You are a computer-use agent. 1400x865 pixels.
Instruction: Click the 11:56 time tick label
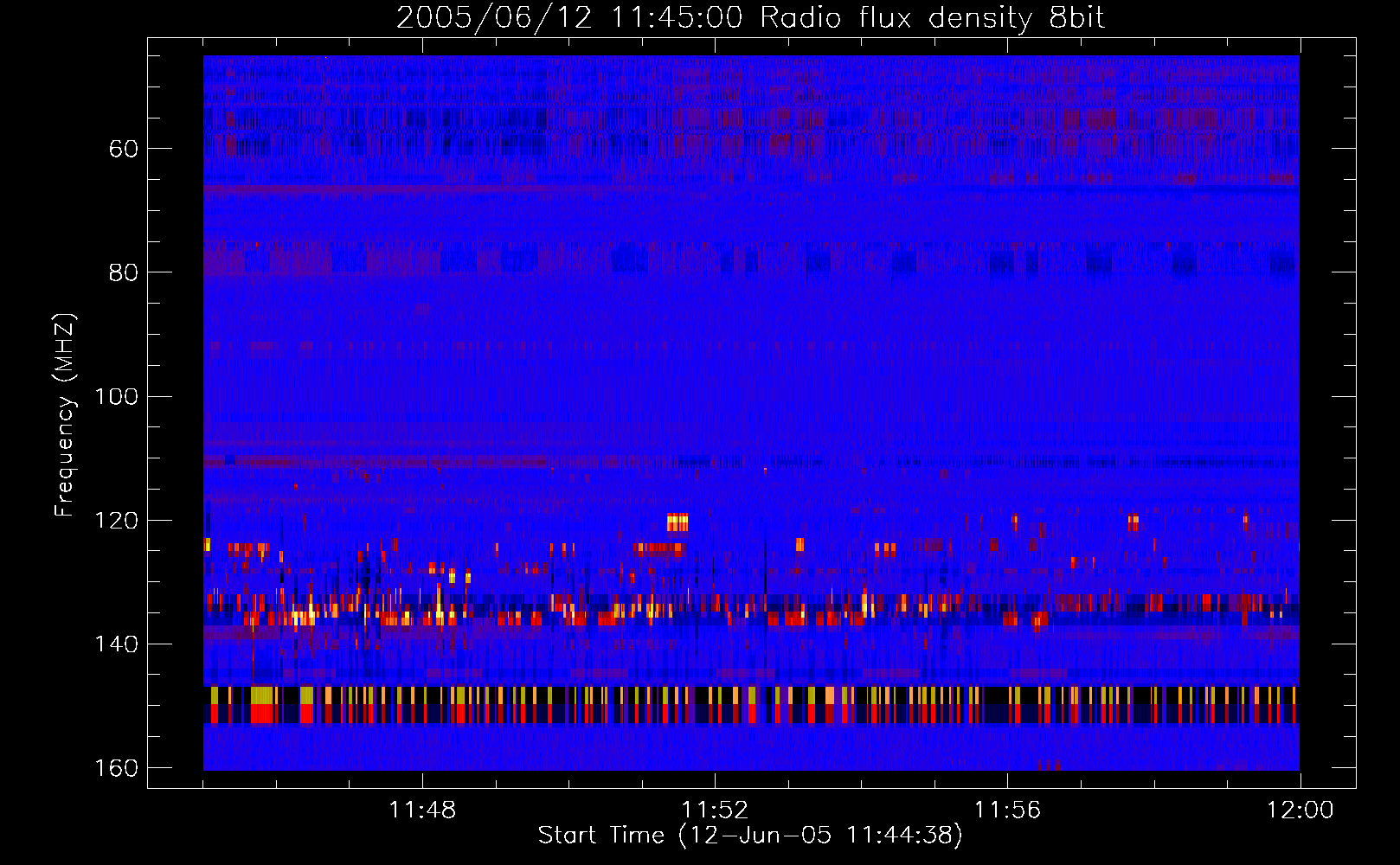[x=1007, y=811]
